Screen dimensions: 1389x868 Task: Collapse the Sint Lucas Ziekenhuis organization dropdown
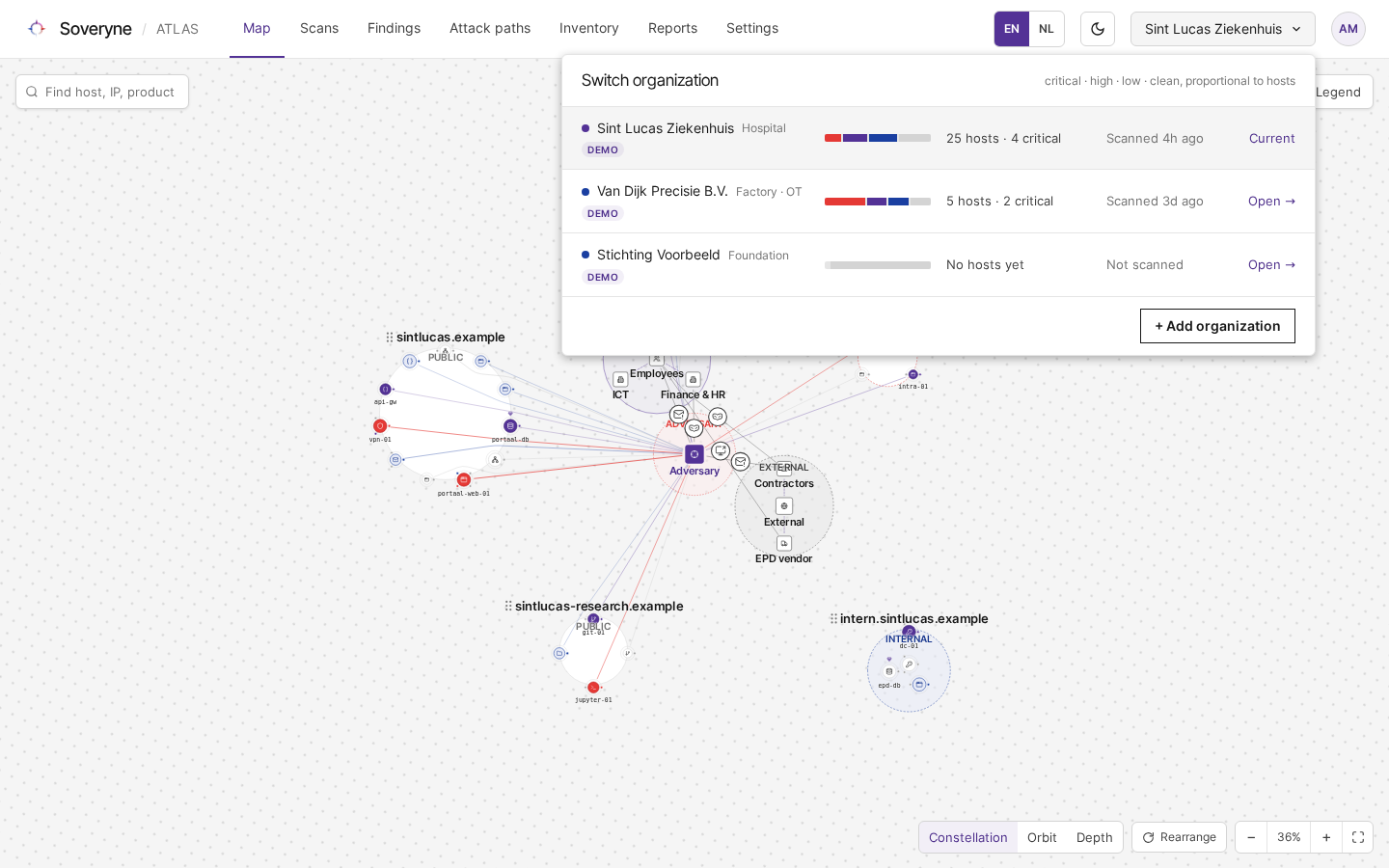[x=1223, y=29]
